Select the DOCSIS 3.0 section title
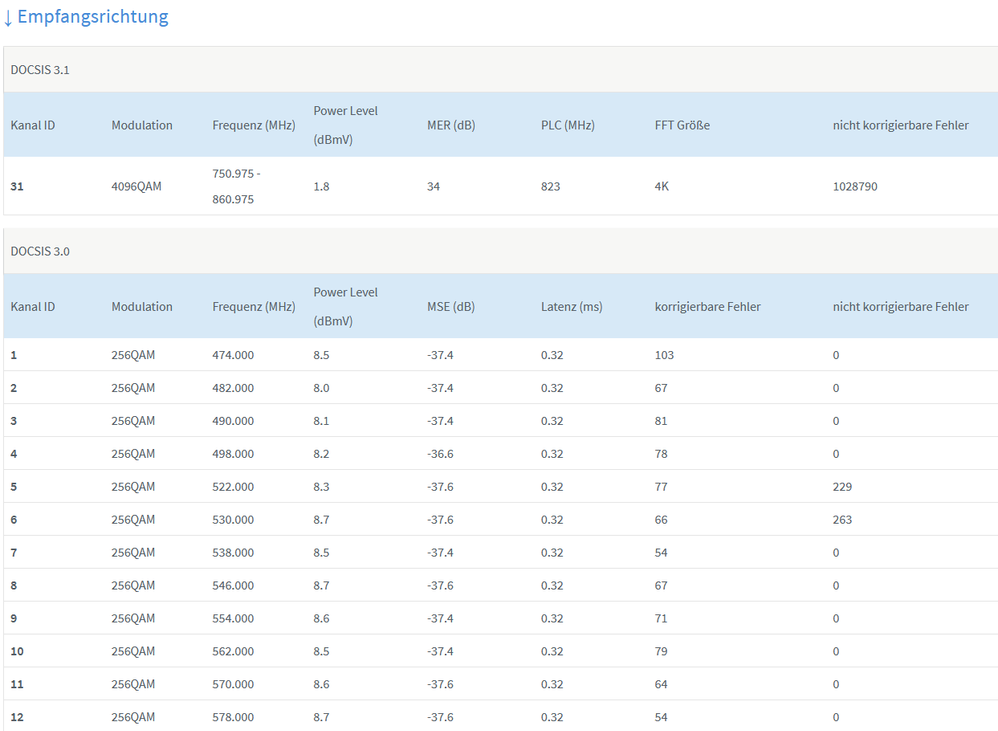998x731 pixels. (40, 251)
